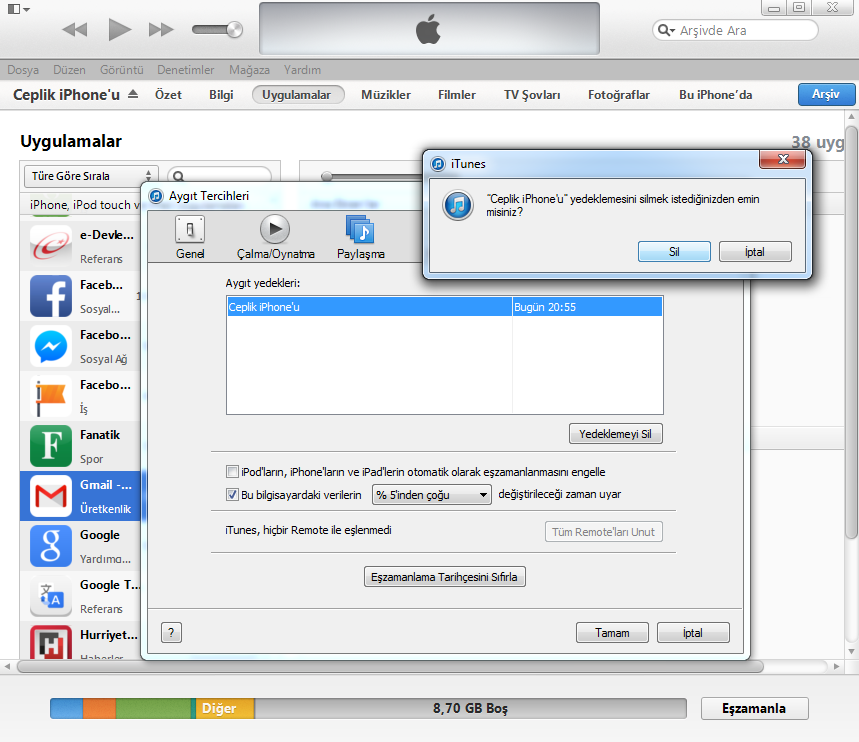Viewport: 859px width, 742px height.
Task: Switch to the Müzikler tab
Action: (386, 95)
